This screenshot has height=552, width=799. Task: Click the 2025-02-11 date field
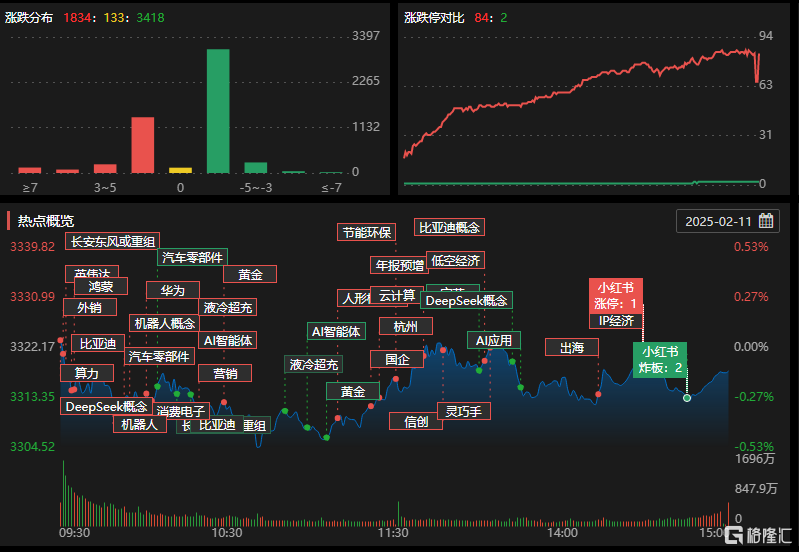click(x=728, y=221)
